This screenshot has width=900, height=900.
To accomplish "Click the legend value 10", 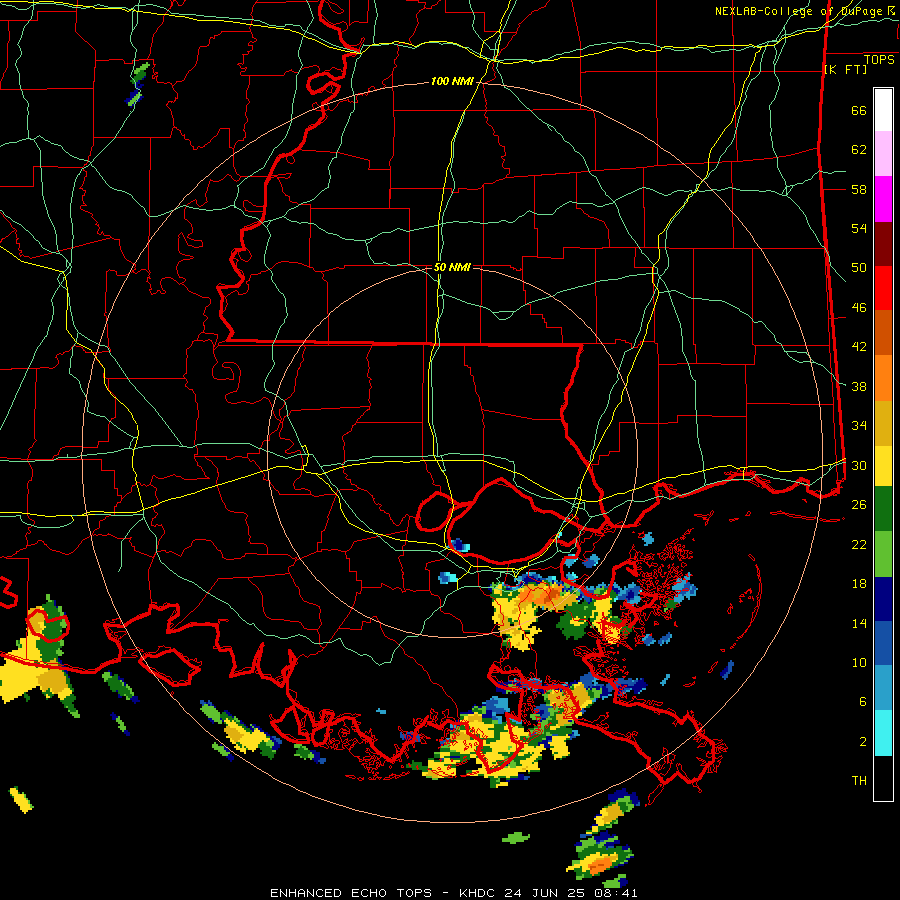I will (859, 663).
